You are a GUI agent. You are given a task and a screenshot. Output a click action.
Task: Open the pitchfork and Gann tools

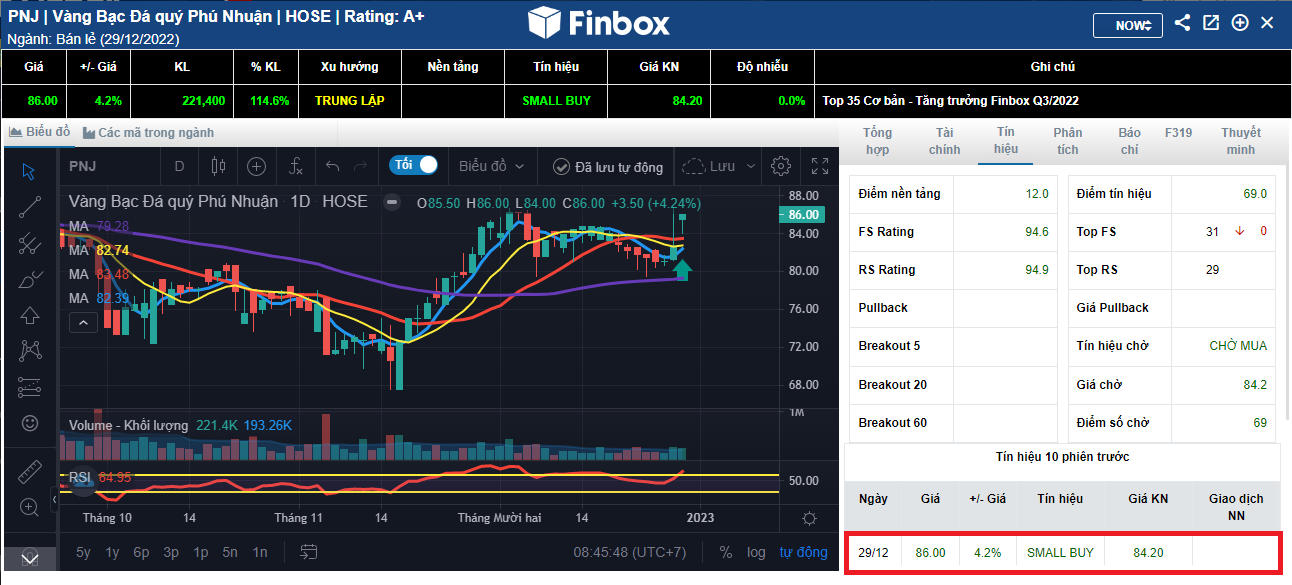(30, 243)
